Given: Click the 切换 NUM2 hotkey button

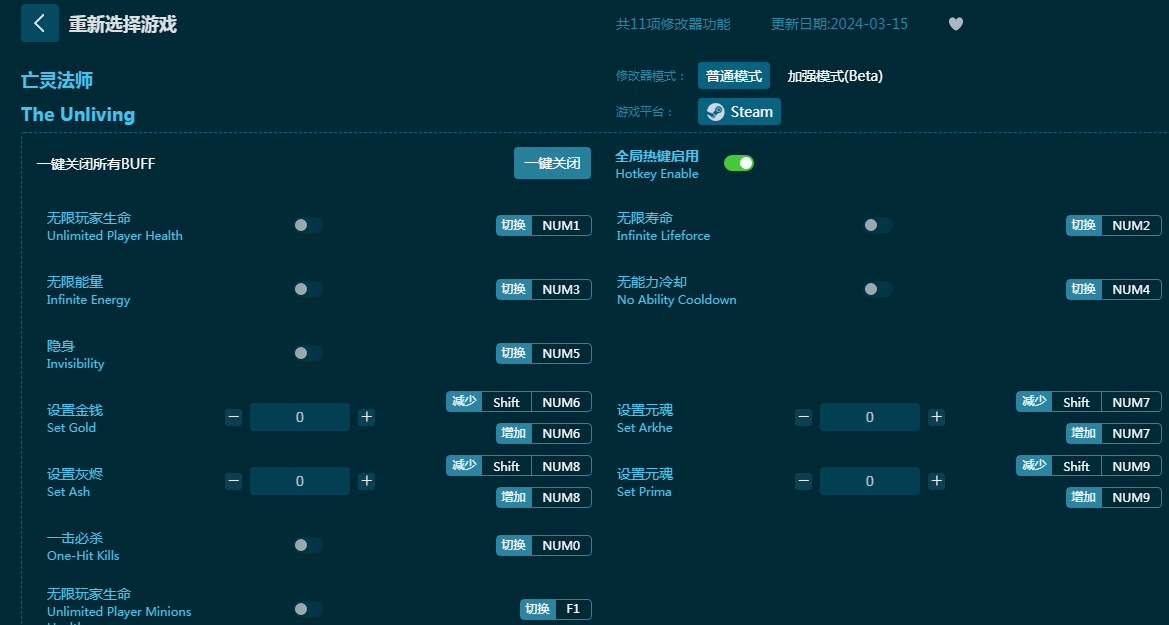Looking at the screenshot, I should click(x=1114, y=225).
